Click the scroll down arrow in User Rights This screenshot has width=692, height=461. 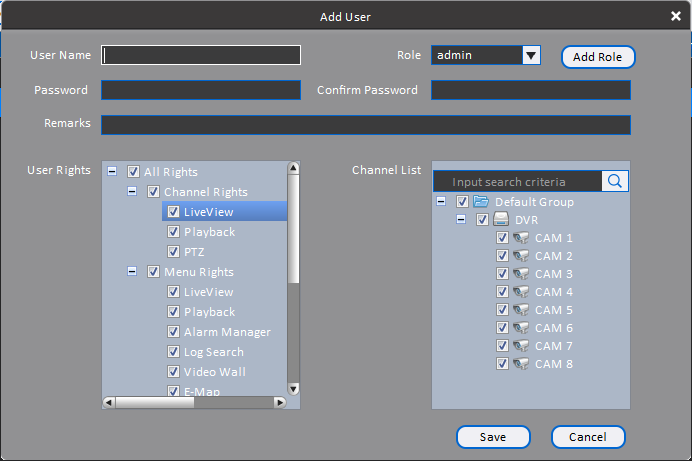(293, 388)
